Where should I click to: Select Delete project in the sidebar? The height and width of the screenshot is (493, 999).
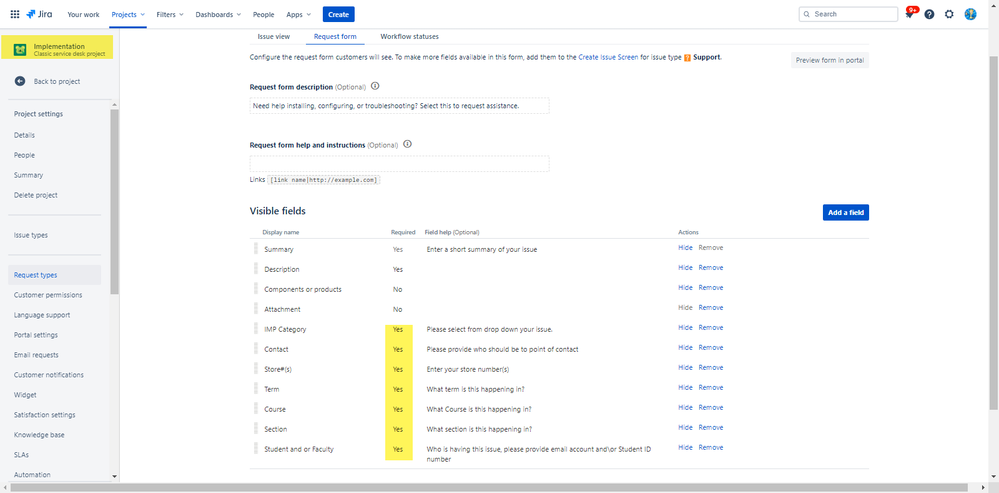pos(36,195)
